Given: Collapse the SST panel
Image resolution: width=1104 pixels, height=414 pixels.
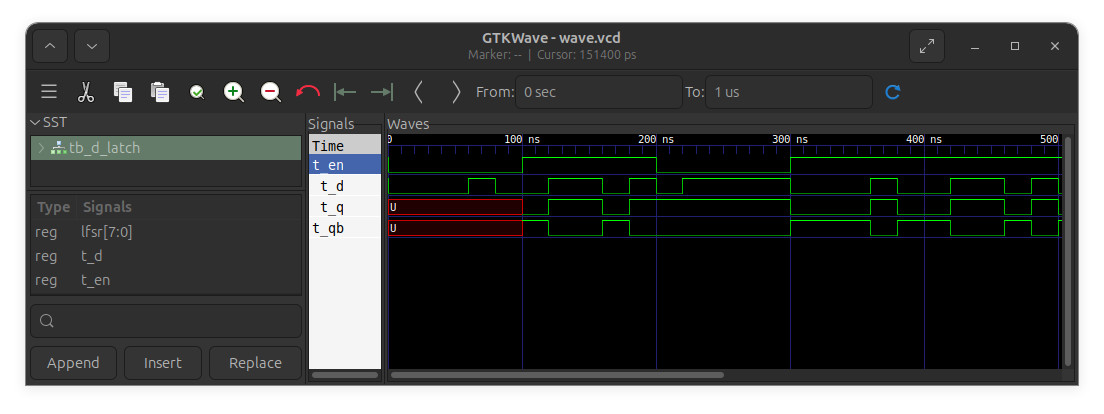Looking at the screenshot, I should pyautogui.click(x=35, y=122).
